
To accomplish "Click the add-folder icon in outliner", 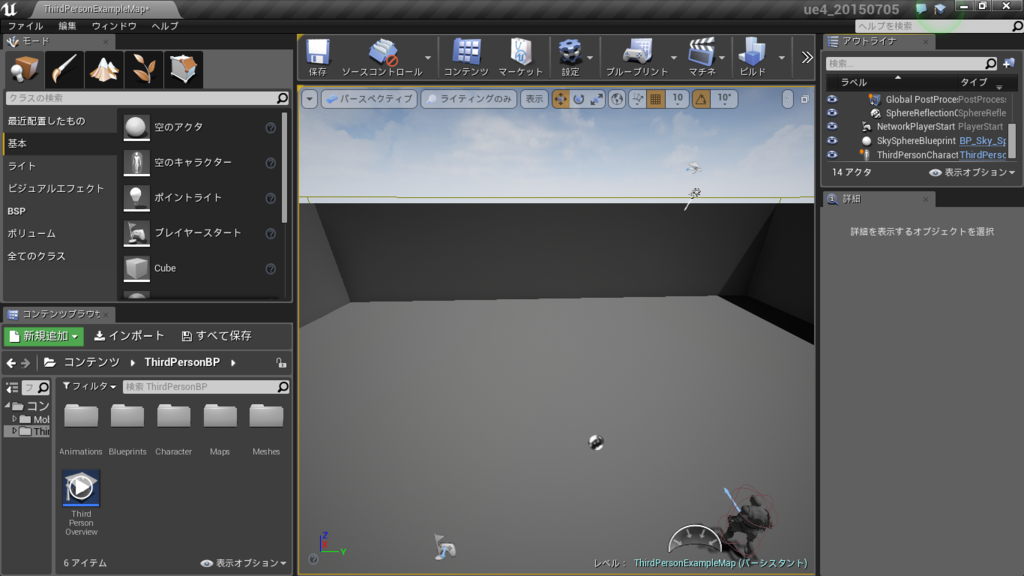I will (1009, 63).
